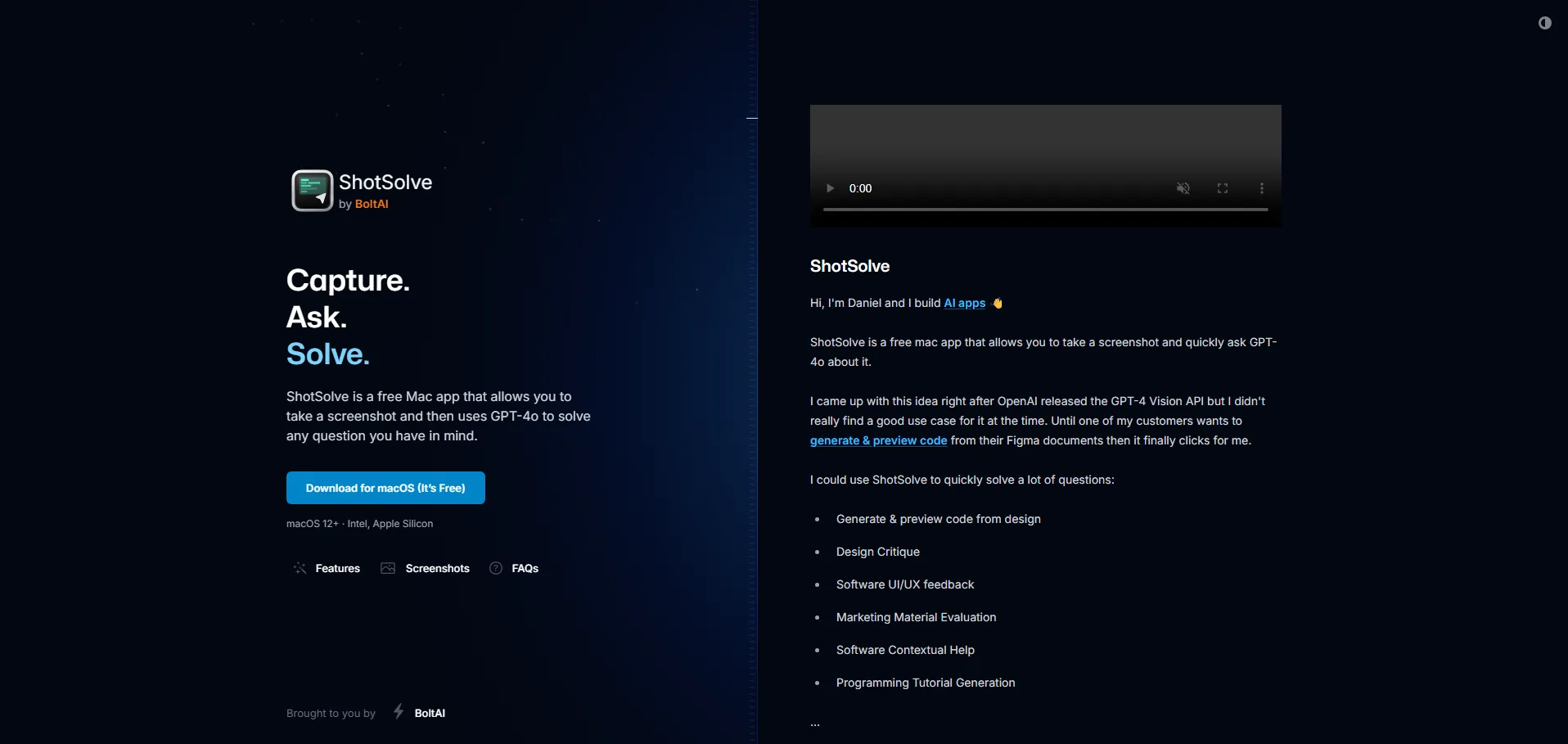Follow the "AI apps" hyperlink
The height and width of the screenshot is (744, 1568).
coord(964,303)
